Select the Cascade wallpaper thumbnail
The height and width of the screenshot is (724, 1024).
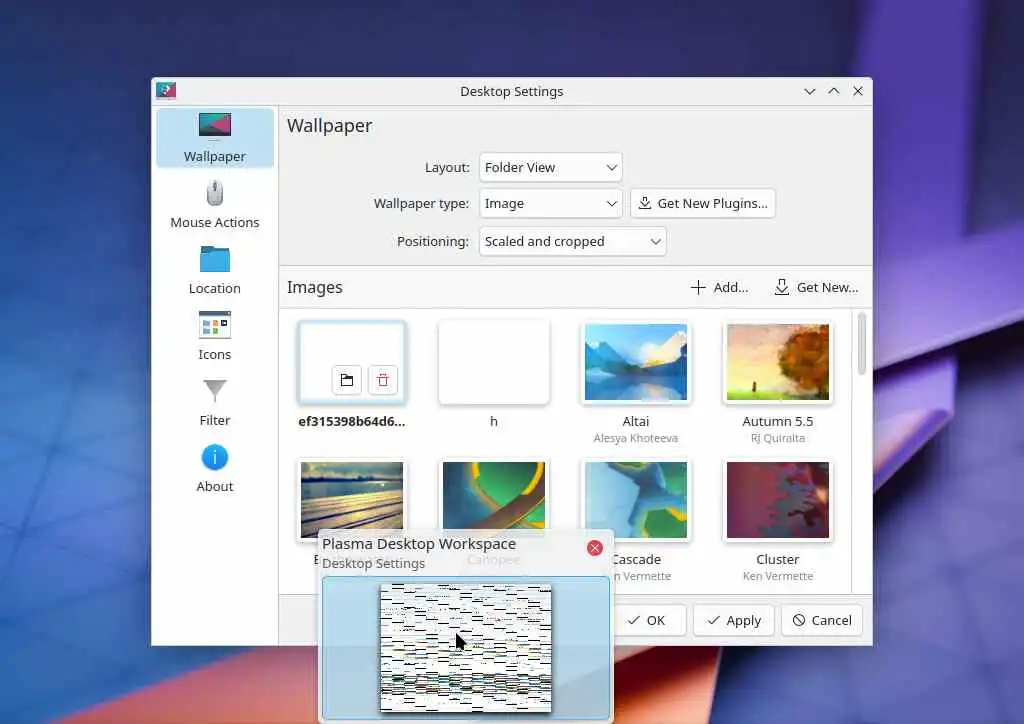[635, 500]
